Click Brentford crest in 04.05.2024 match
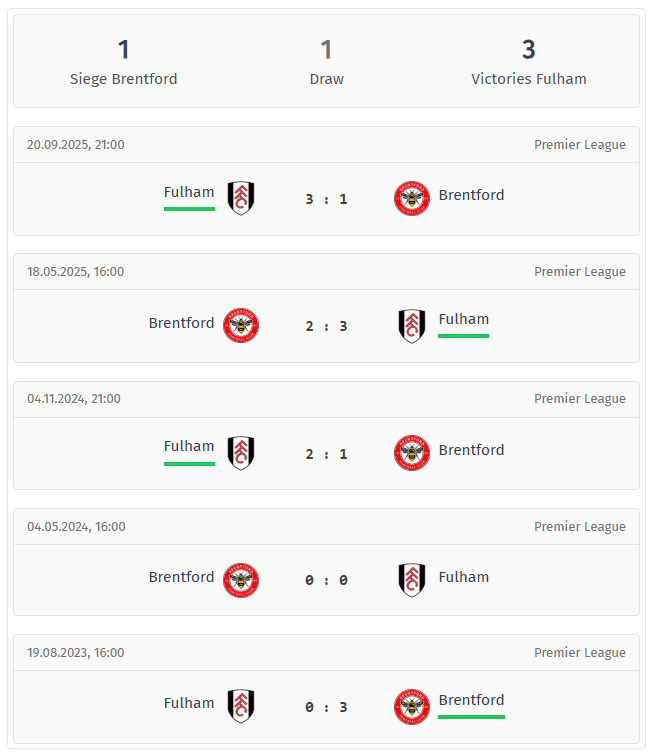Image resolution: width=651 pixels, height=755 pixels. 240,579
